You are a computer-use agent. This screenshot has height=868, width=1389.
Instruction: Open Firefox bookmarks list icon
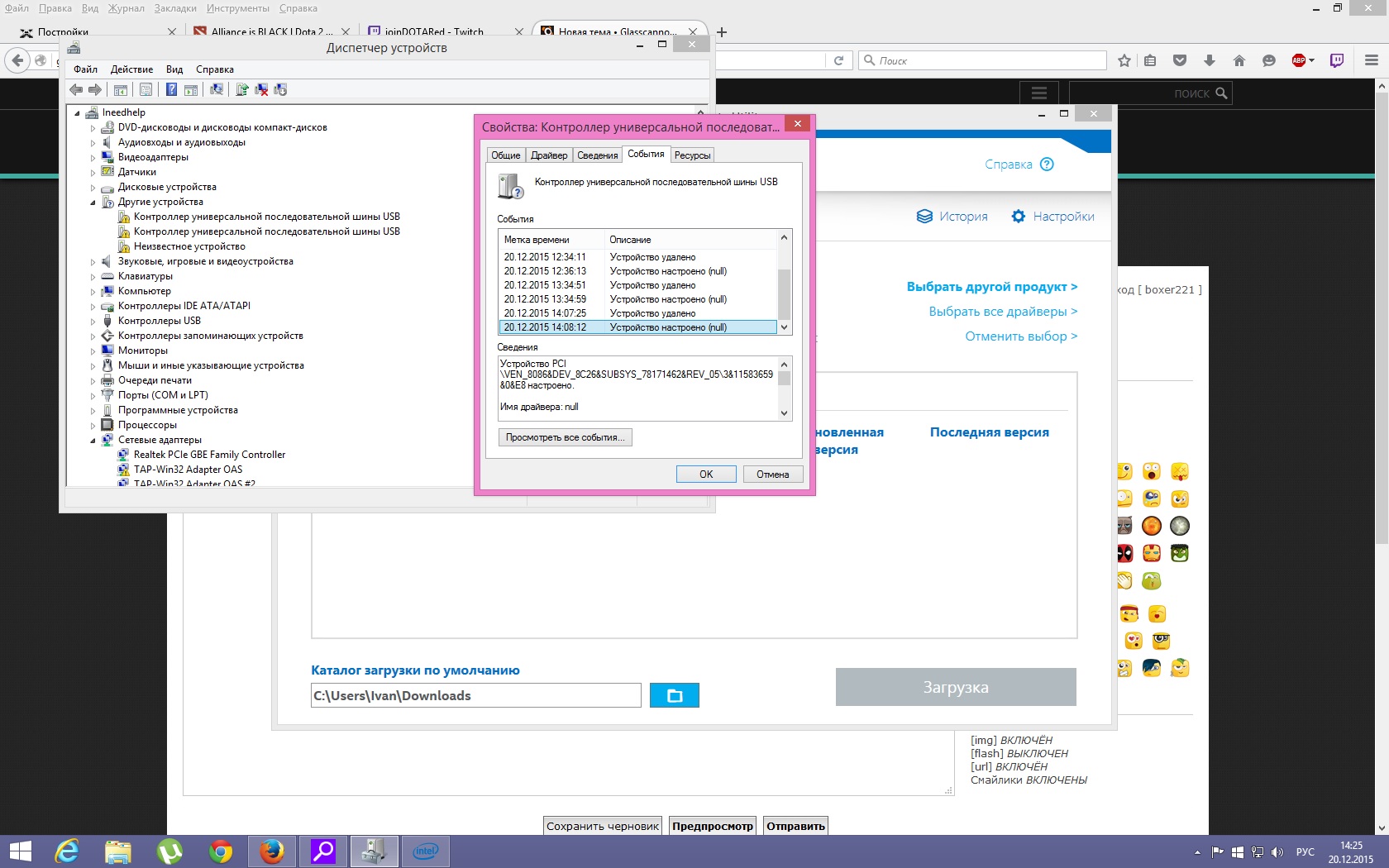pos(1150,60)
